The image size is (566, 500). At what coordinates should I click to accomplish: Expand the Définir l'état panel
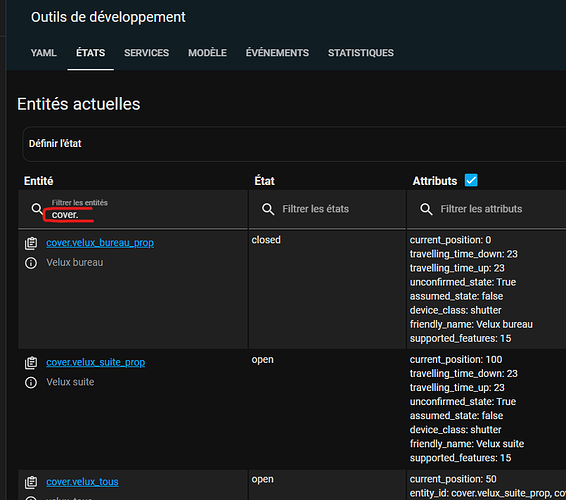[x=294, y=144]
